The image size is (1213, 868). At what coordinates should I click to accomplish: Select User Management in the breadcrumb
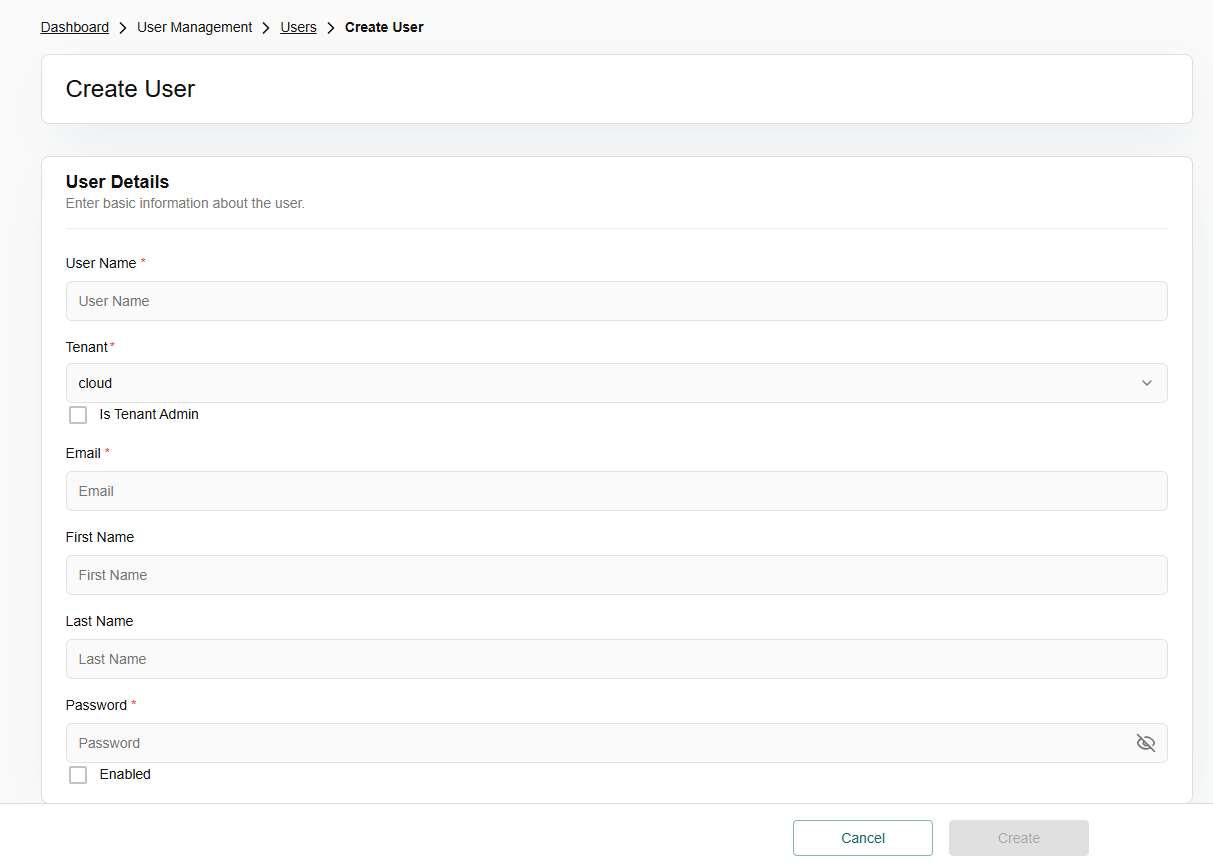194,28
